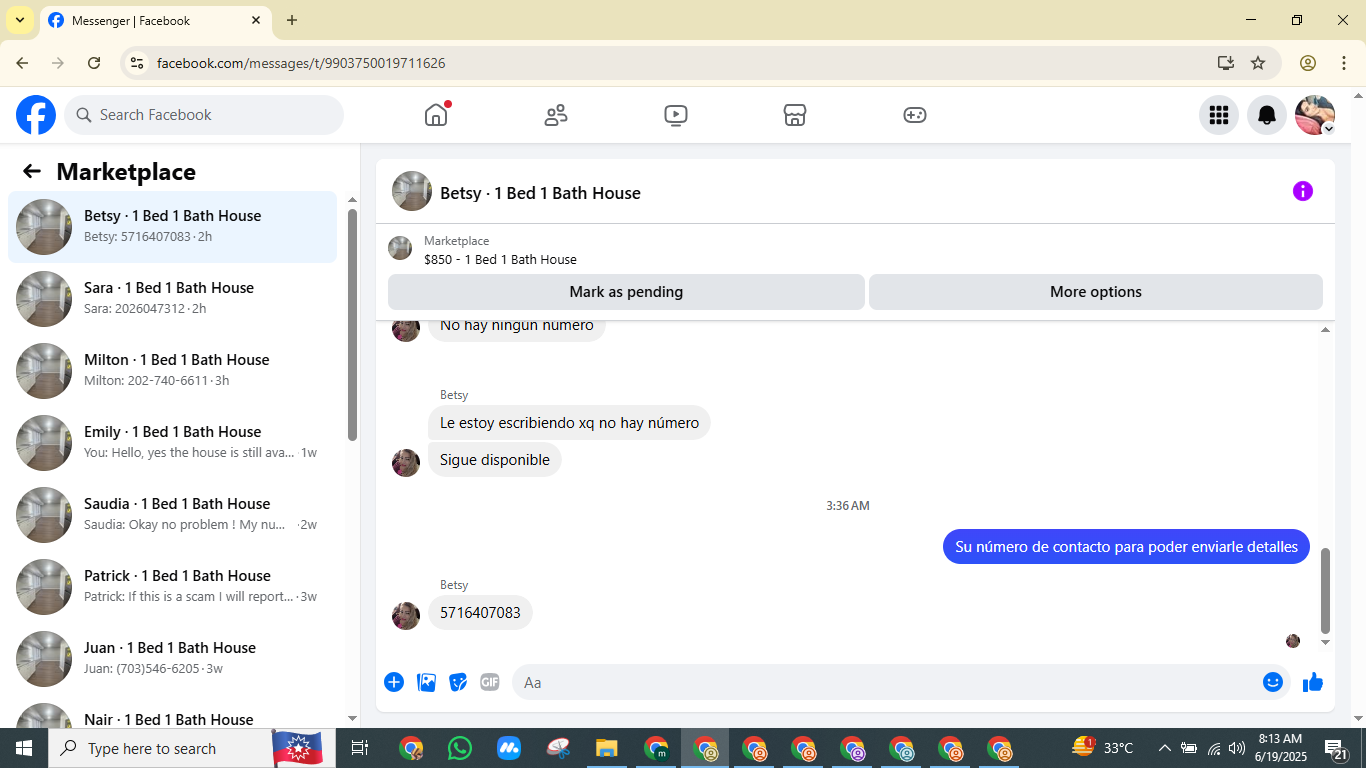Image resolution: width=1366 pixels, height=768 pixels.
Task: Click Betsy's message 5716407083
Action: (480, 613)
